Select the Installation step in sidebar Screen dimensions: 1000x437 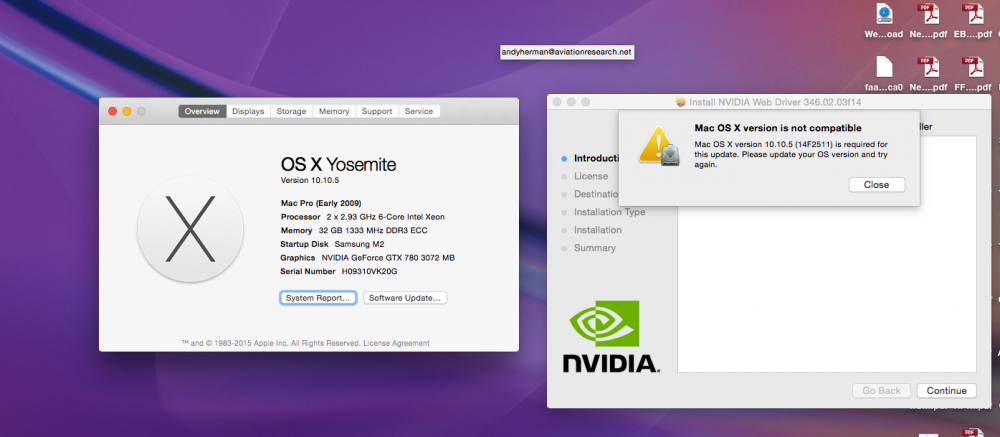click(598, 230)
